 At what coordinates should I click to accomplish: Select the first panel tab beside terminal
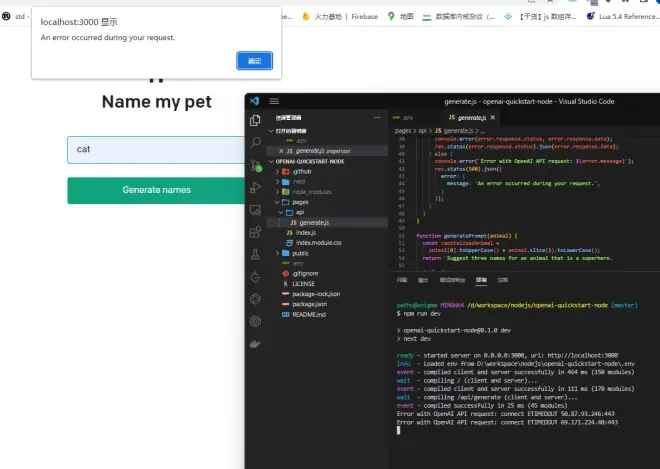click(x=401, y=281)
